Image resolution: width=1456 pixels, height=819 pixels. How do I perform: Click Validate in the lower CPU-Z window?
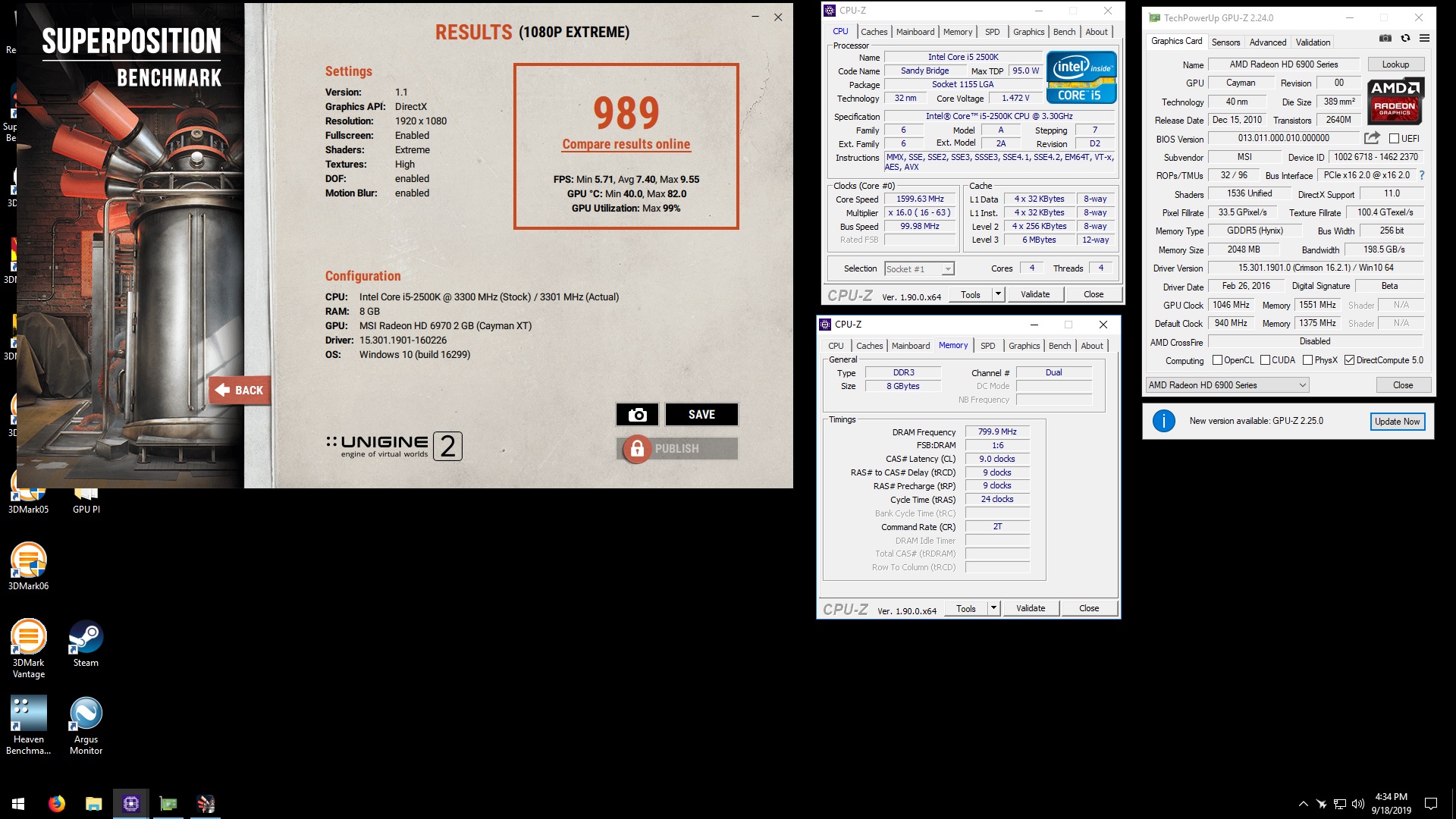1031,608
